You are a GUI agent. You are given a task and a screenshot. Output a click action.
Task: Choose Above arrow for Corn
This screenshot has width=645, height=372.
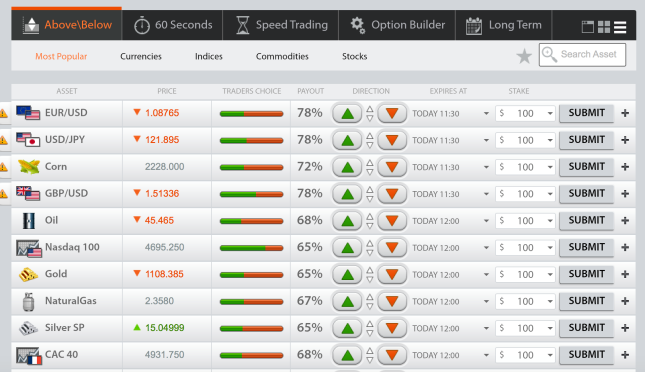click(x=347, y=167)
